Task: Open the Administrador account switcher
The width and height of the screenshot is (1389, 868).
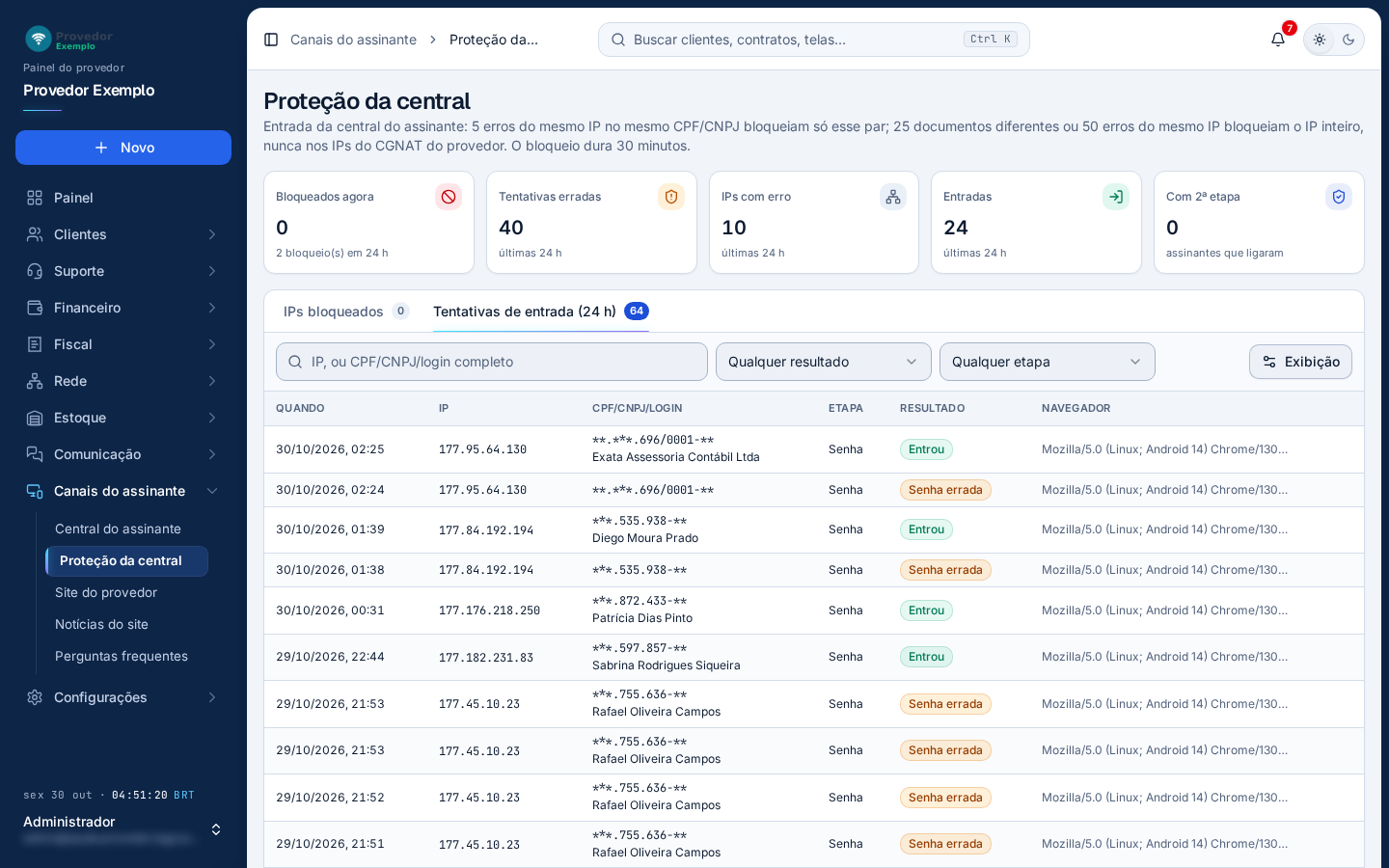Action: [x=123, y=829]
